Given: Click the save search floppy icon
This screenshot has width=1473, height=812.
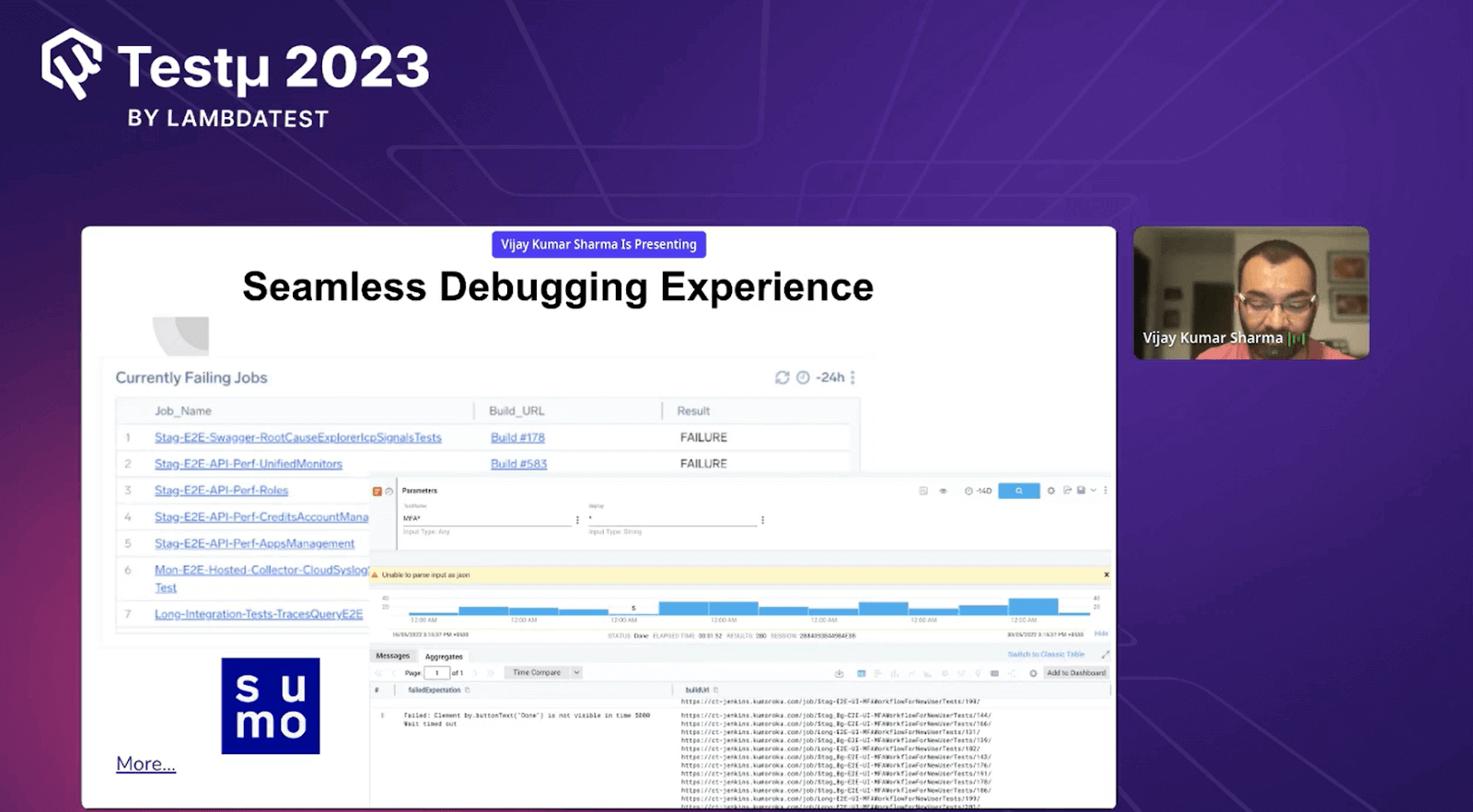Looking at the screenshot, I should click(x=1081, y=490).
